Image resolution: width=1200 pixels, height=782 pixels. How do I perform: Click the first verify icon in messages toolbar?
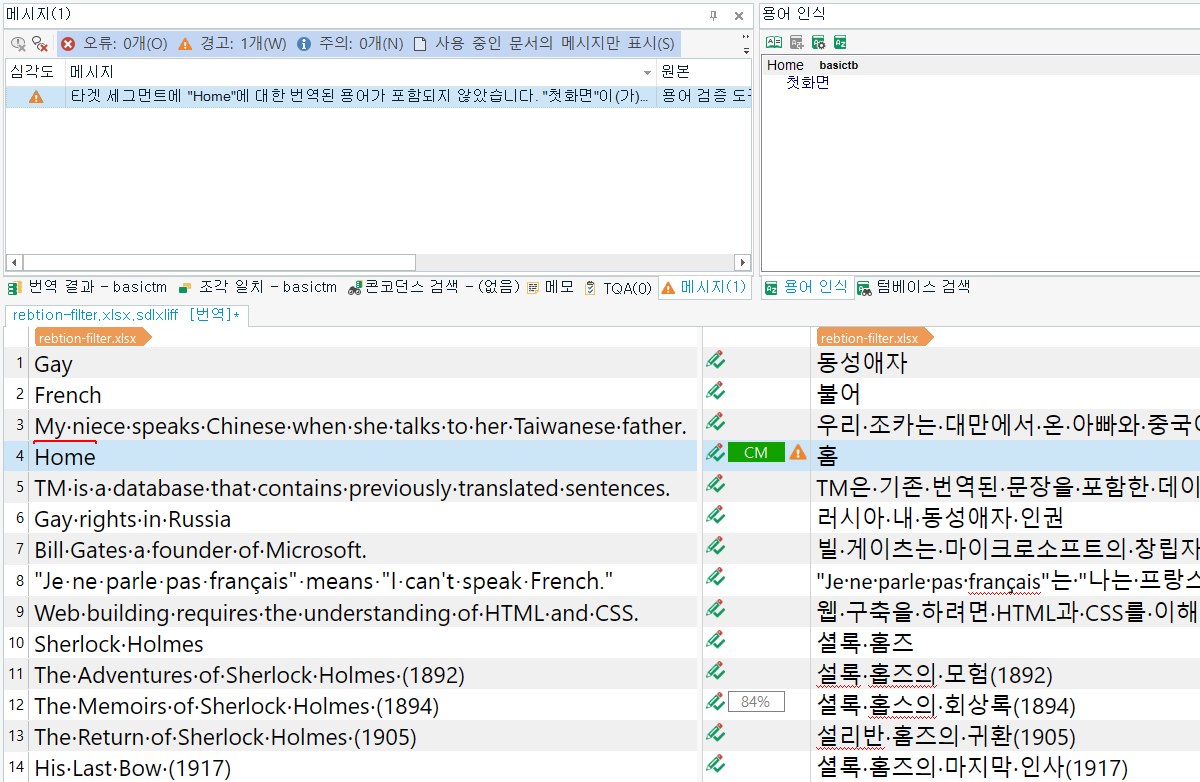point(17,44)
